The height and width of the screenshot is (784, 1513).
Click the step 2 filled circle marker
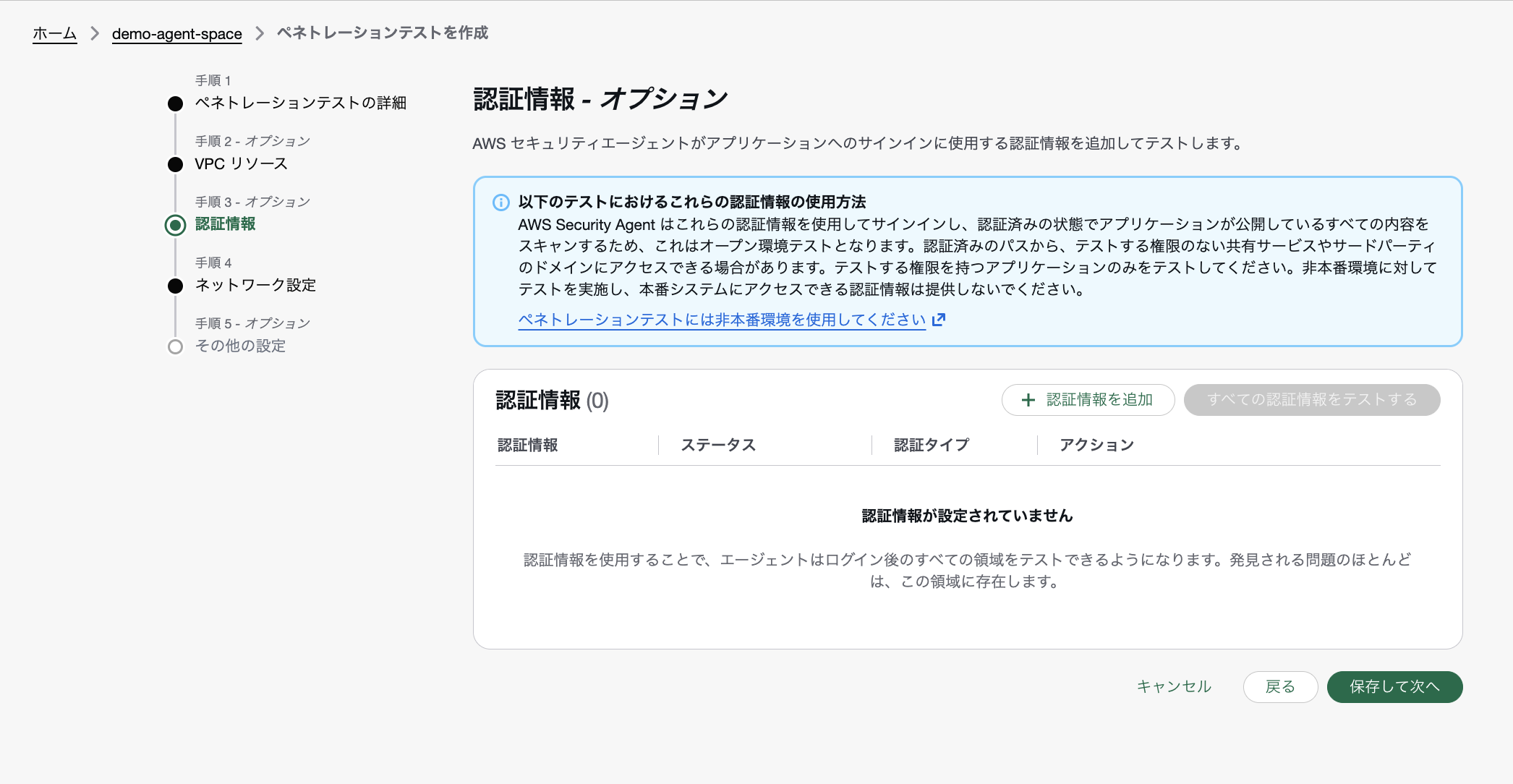pyautogui.click(x=175, y=165)
